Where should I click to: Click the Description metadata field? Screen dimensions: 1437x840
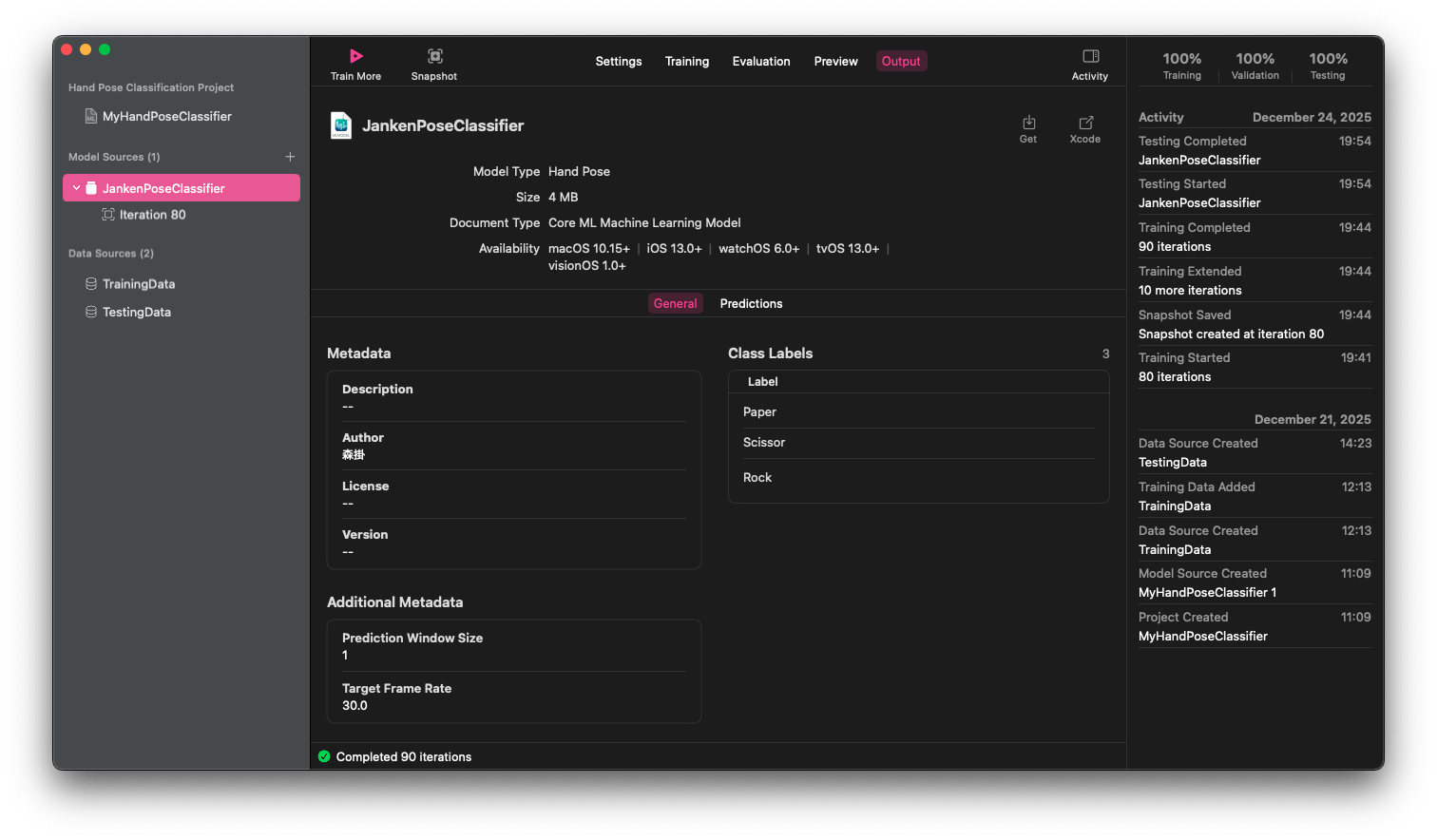[514, 397]
